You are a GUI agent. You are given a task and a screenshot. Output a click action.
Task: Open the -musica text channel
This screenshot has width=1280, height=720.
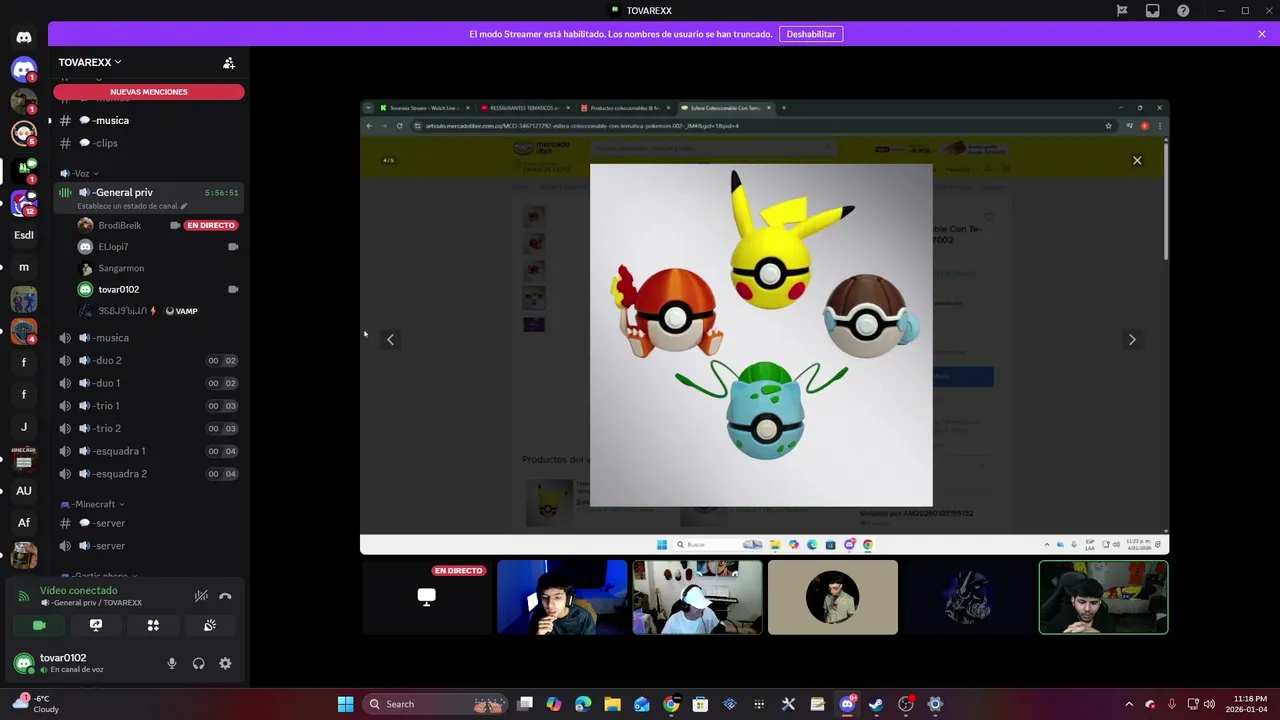tap(149, 120)
